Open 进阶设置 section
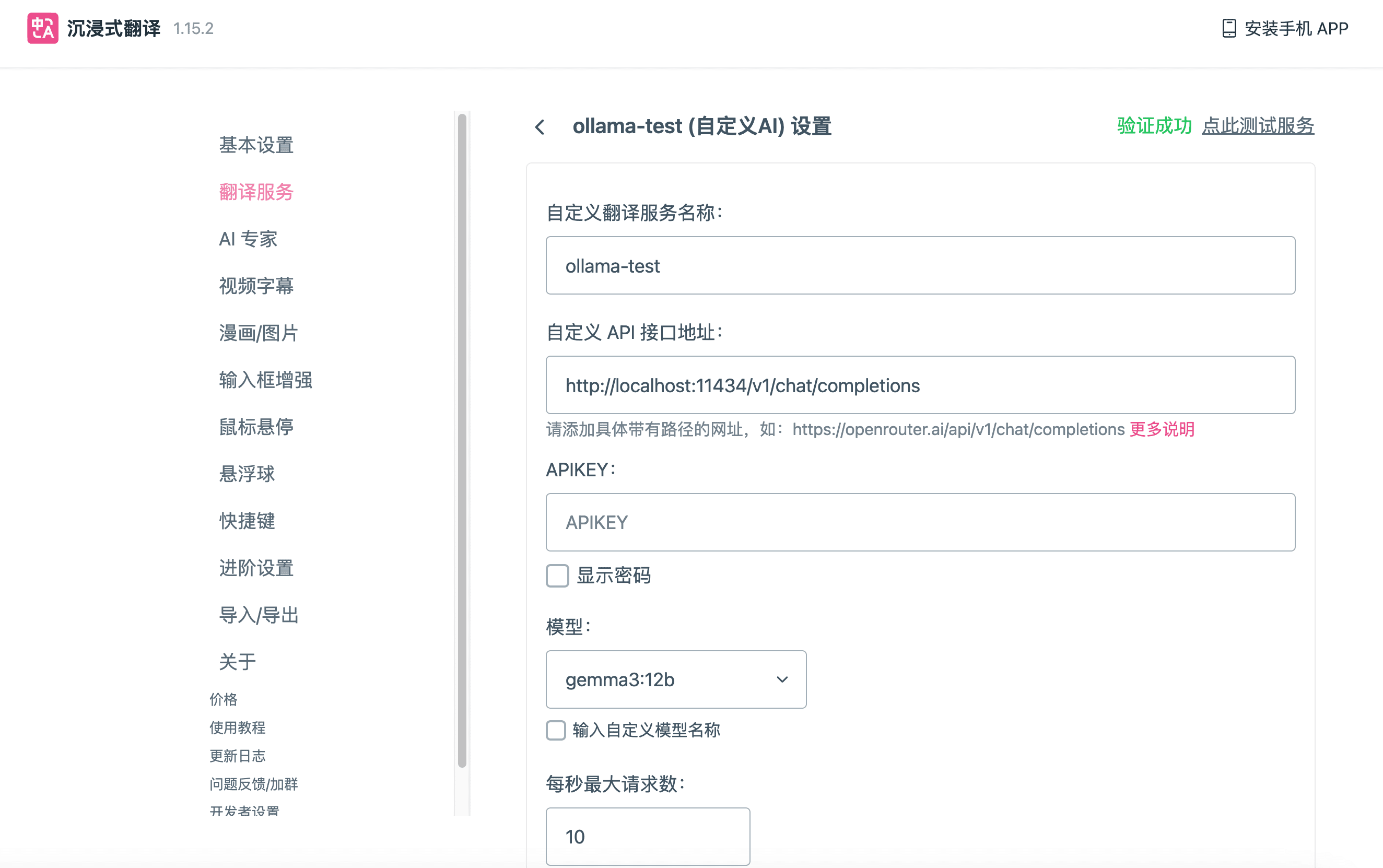This screenshot has height=868, width=1383. pyautogui.click(x=256, y=568)
